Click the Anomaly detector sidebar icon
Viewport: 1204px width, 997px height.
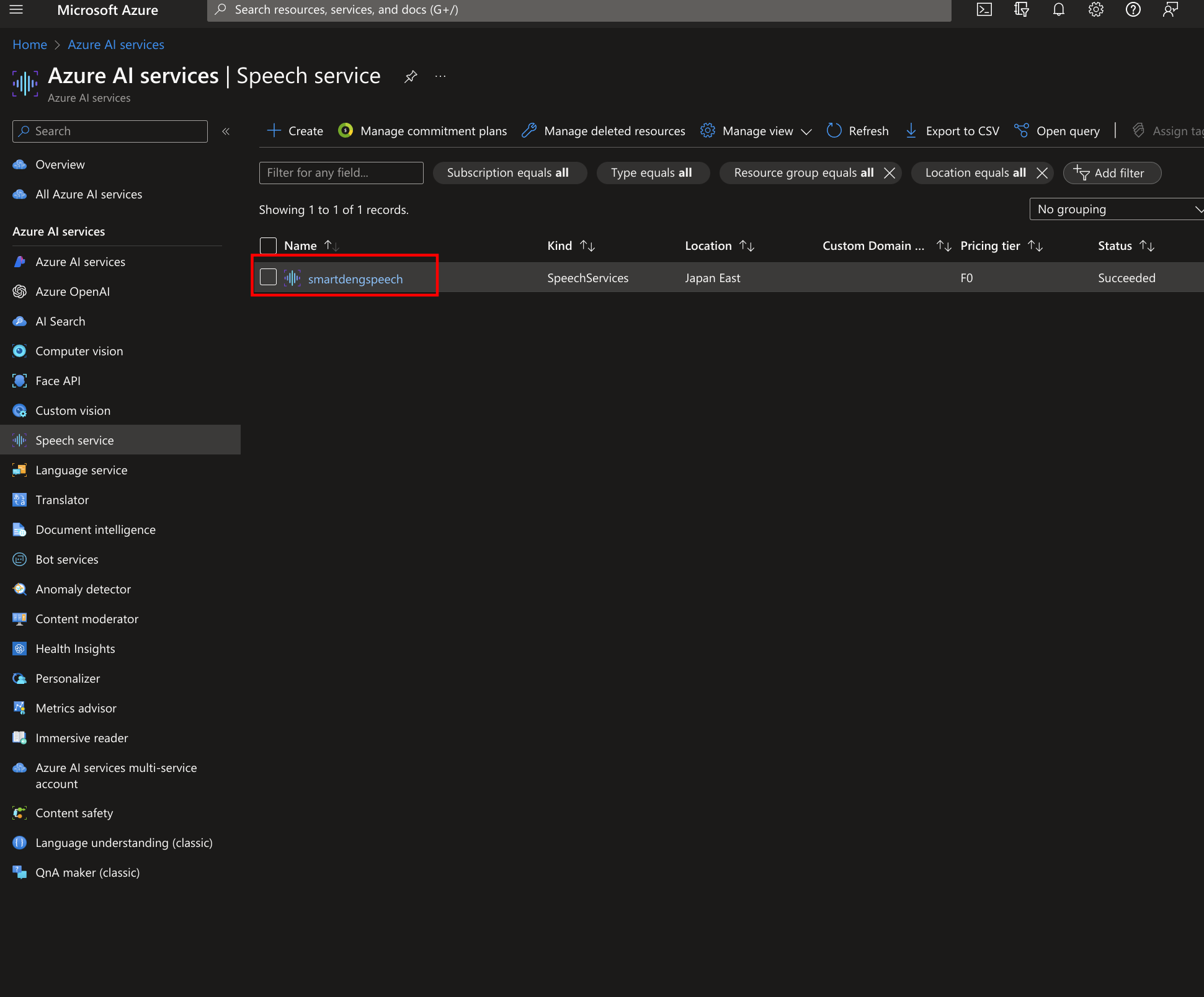(20, 589)
